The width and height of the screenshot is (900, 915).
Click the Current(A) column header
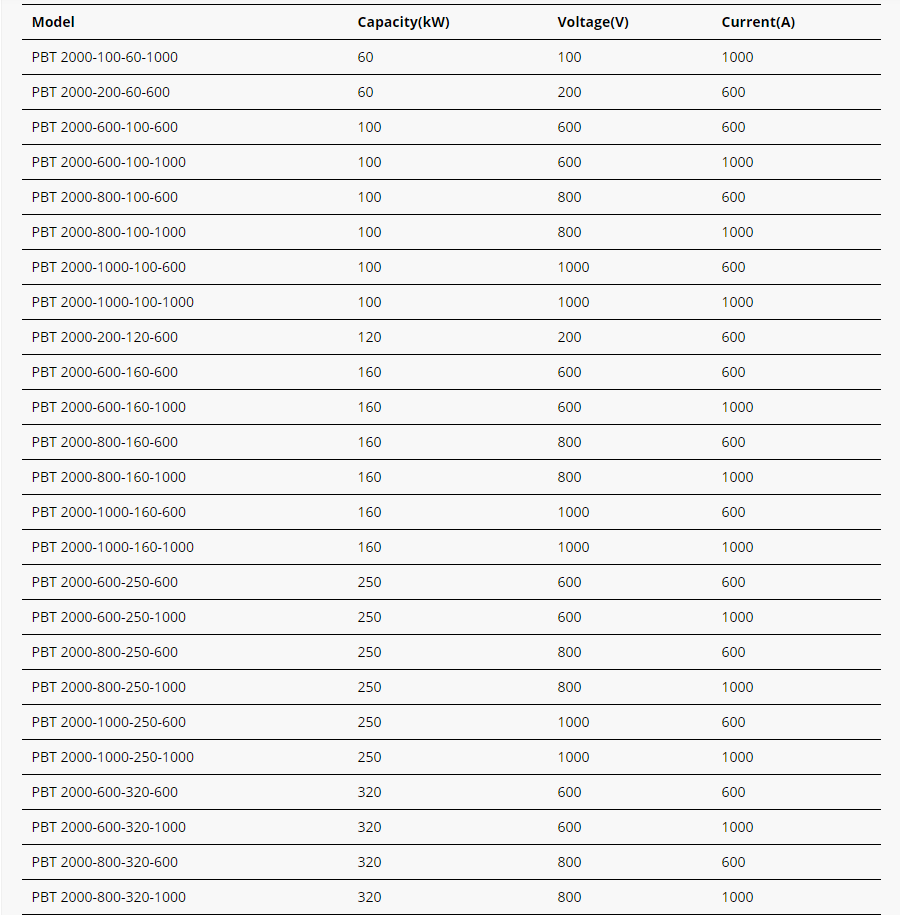point(758,22)
